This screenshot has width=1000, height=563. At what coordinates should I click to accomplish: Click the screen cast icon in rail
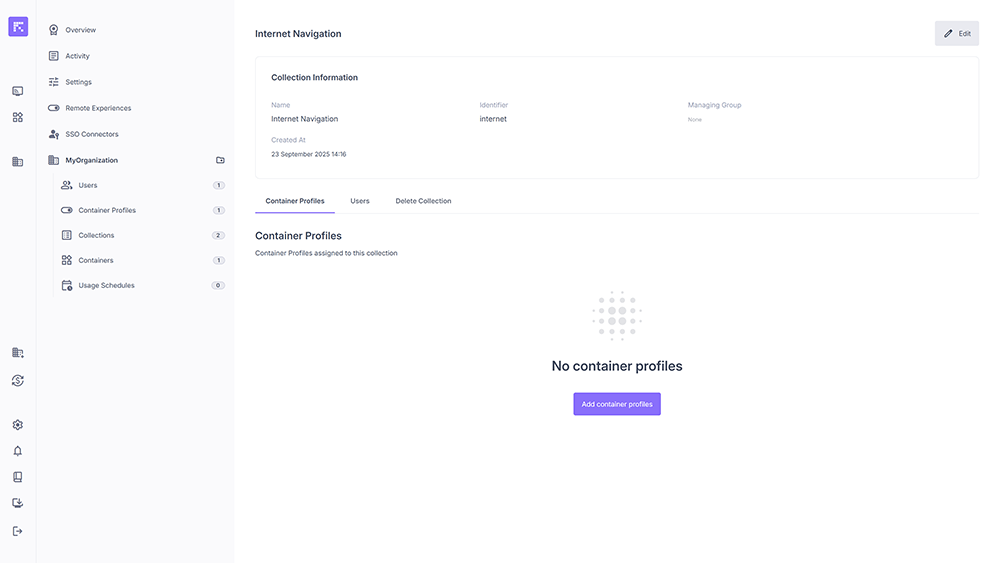[x=17, y=91]
